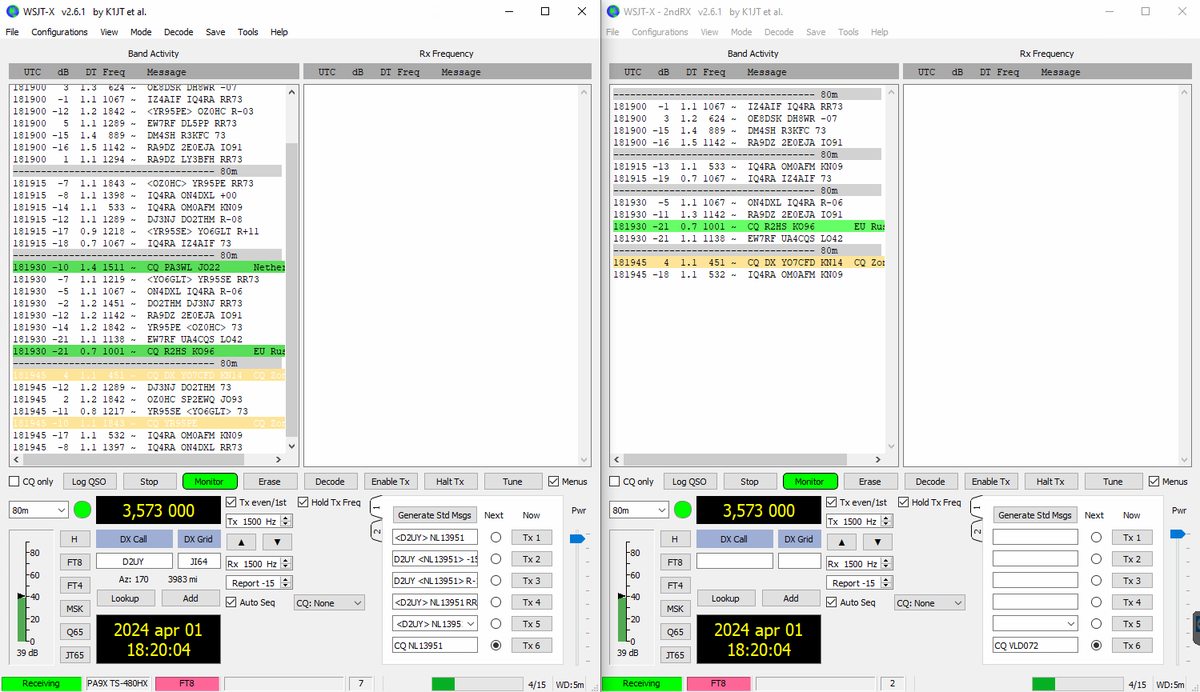
Task: Open Decode menu in left window
Action: tap(178, 32)
